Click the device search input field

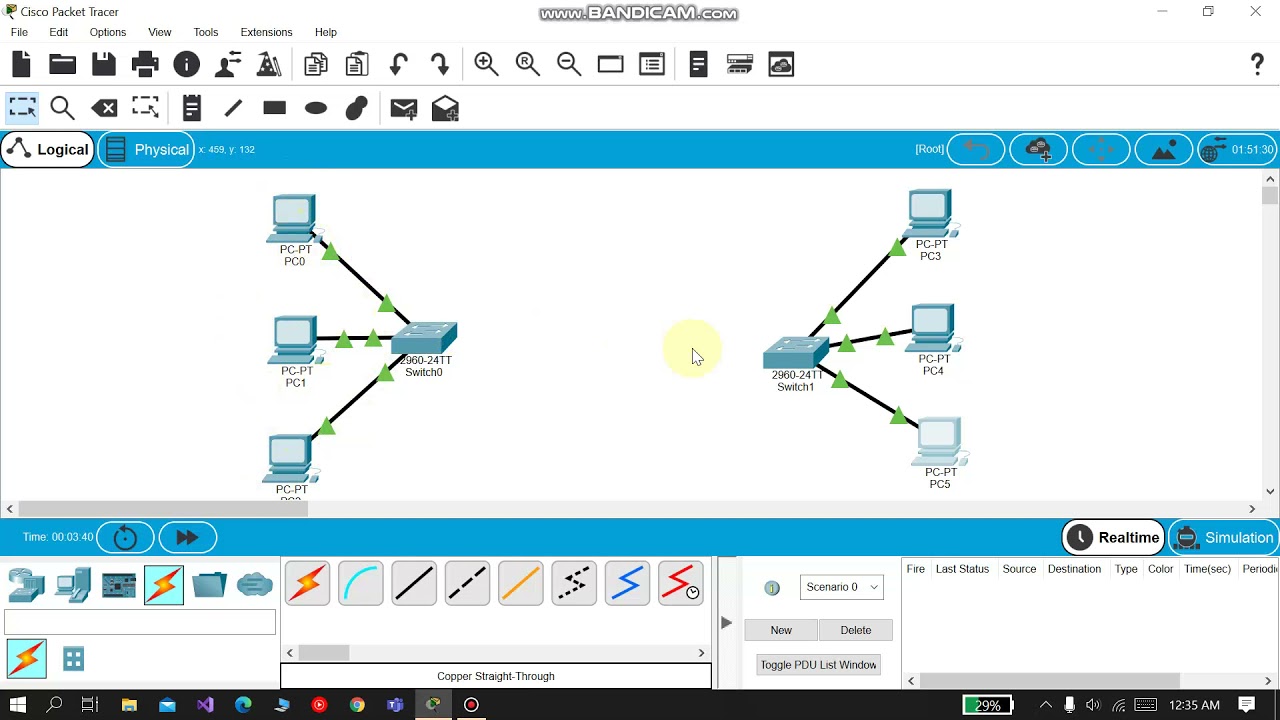(x=140, y=622)
